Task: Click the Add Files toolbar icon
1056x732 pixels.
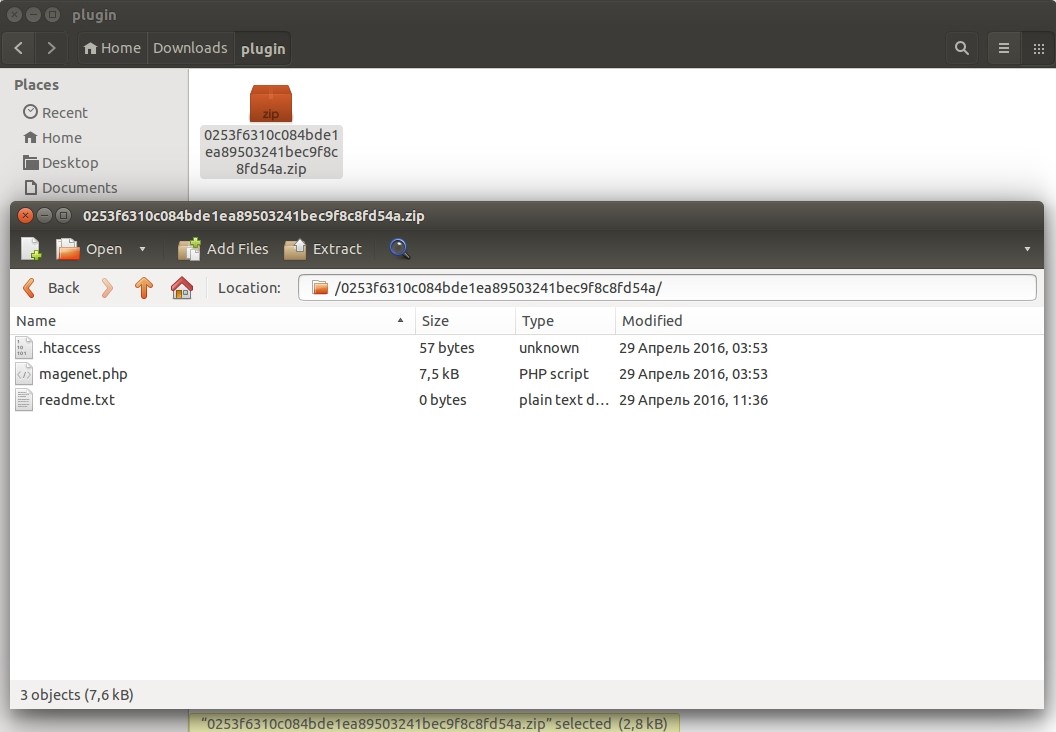Action: pyautogui.click(x=222, y=248)
